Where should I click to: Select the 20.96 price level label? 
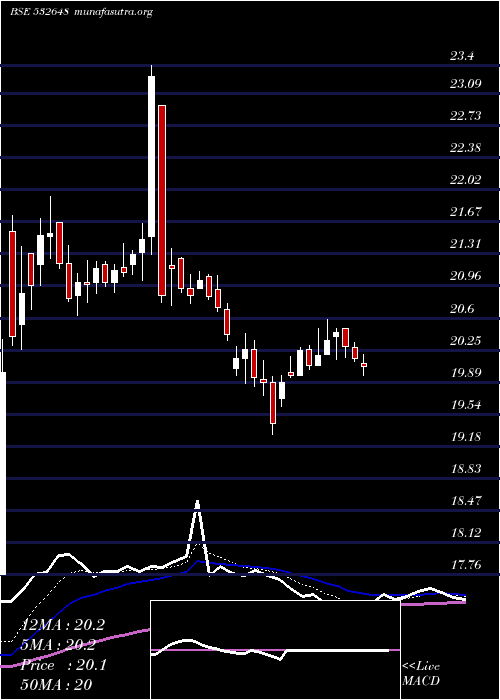(x=466, y=275)
